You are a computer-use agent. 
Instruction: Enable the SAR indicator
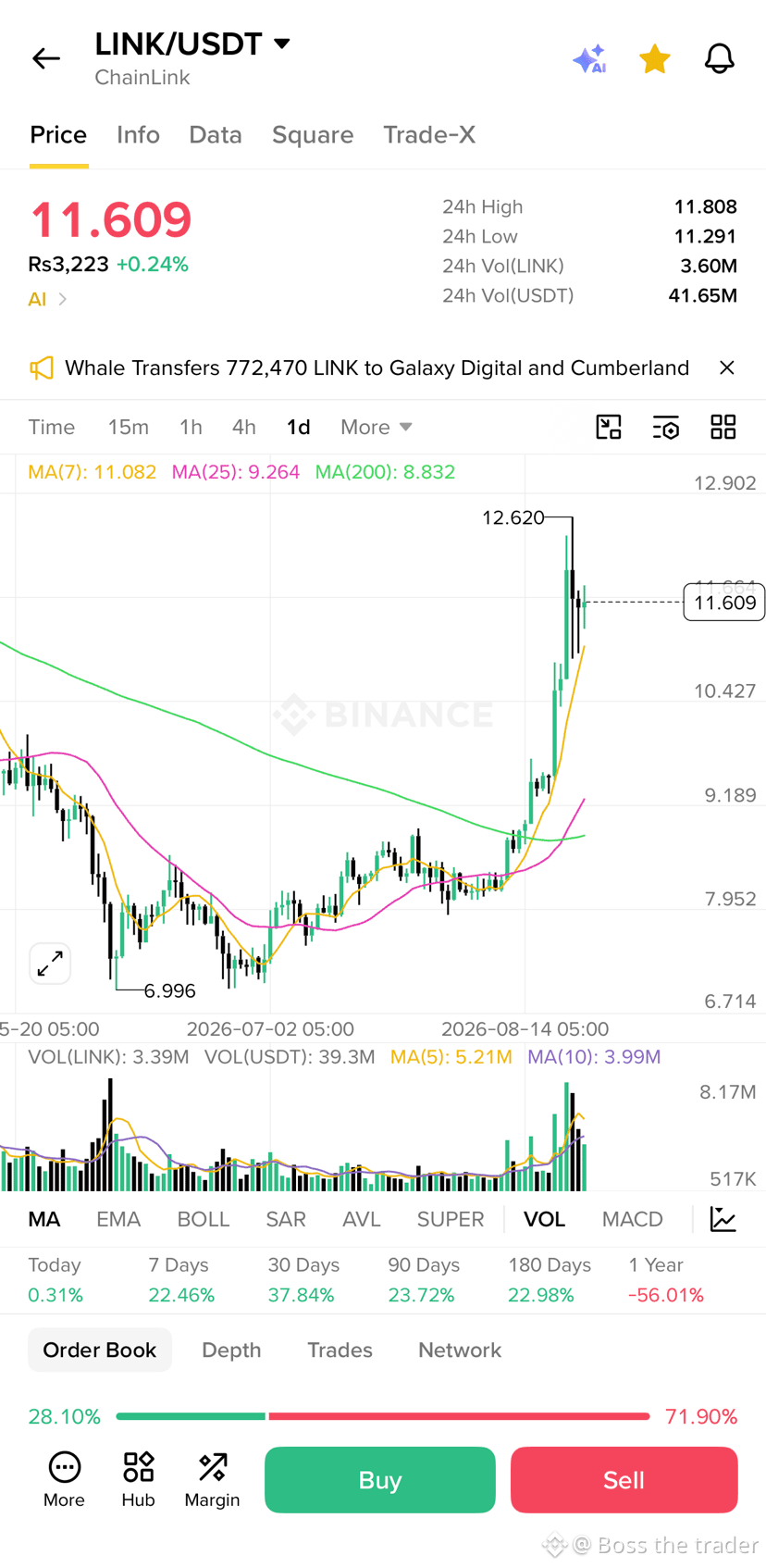click(286, 1219)
